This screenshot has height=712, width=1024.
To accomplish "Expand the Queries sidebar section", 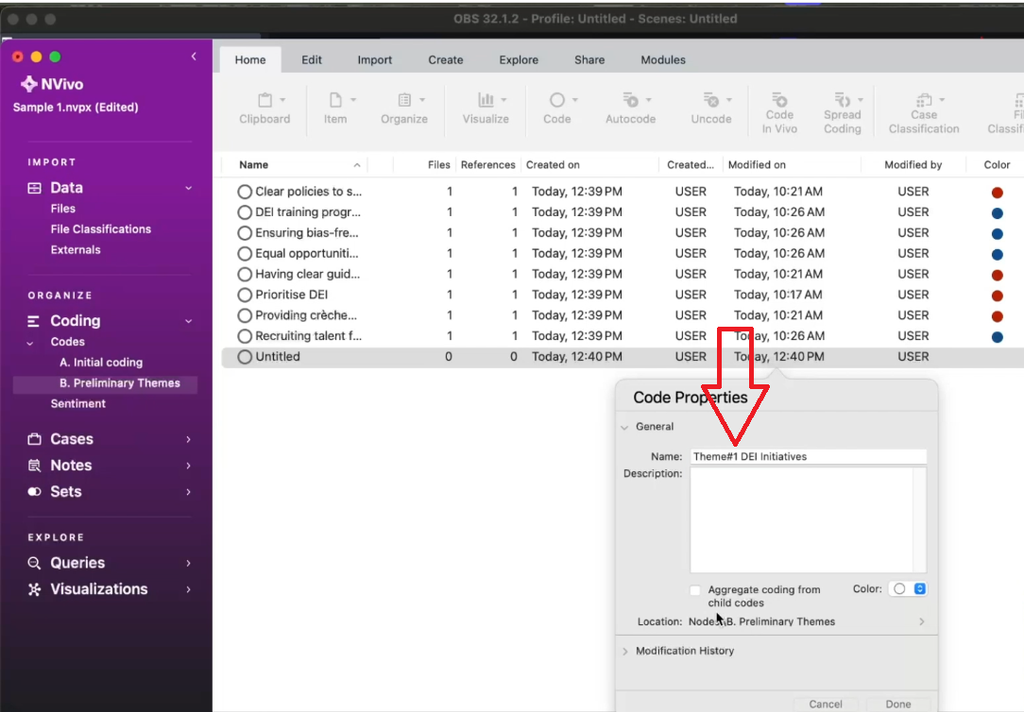I will point(188,563).
